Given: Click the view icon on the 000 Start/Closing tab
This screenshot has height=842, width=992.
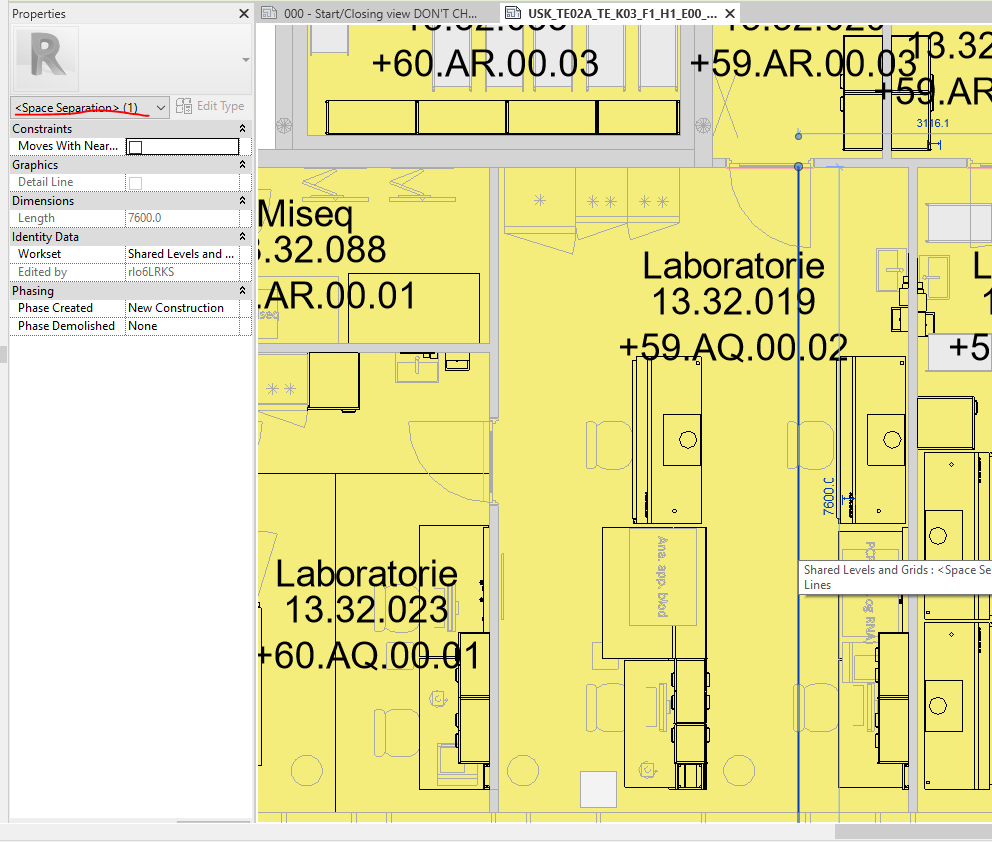Looking at the screenshot, I should click(267, 14).
